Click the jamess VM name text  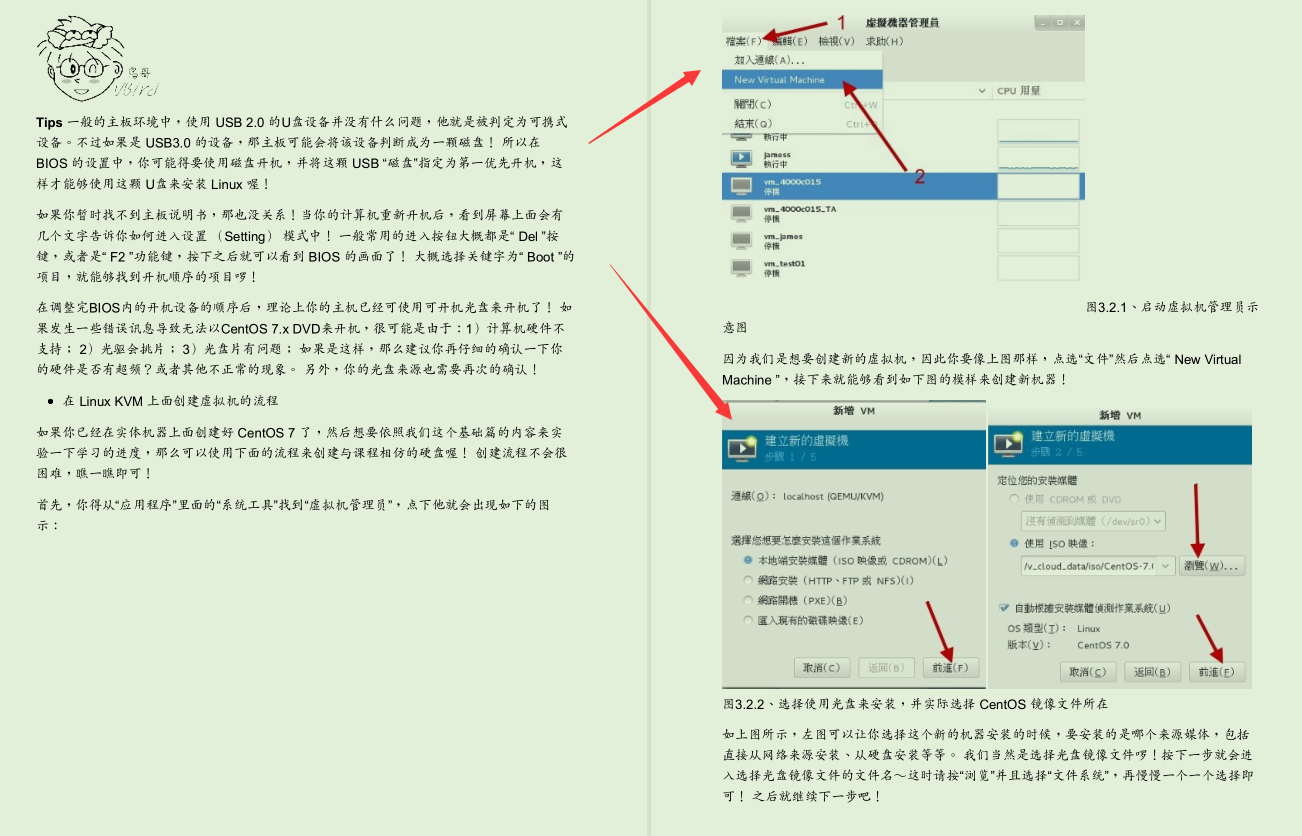tap(777, 154)
